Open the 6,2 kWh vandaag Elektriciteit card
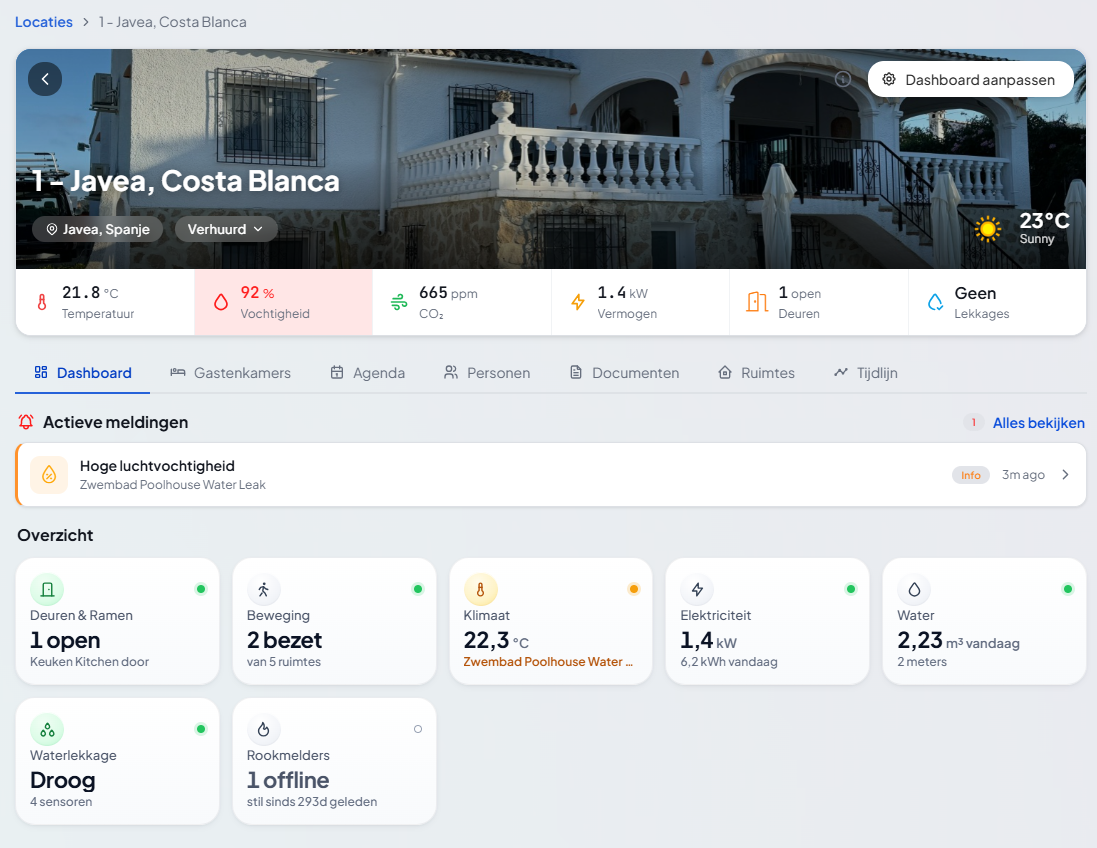Viewport: 1097px width, 848px height. [x=767, y=621]
